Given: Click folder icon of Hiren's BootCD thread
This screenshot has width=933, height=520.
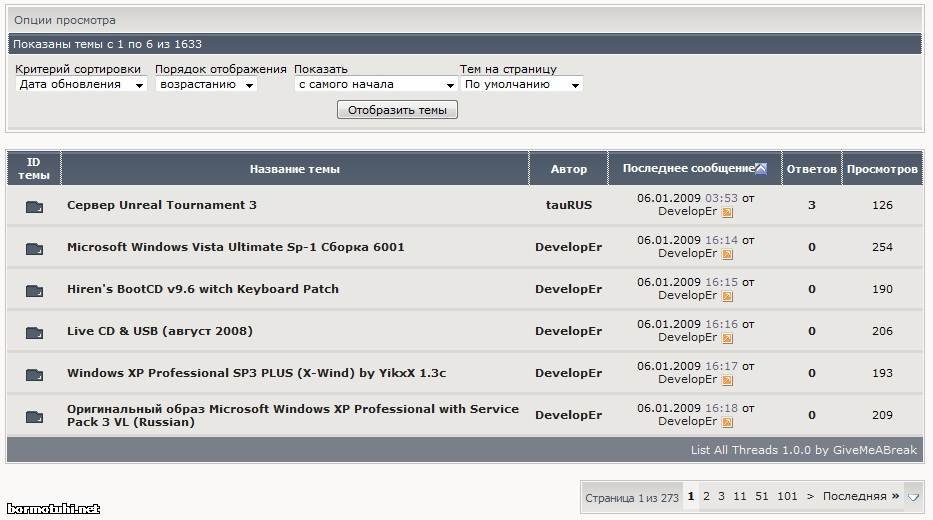Looking at the screenshot, I should 34,290.
